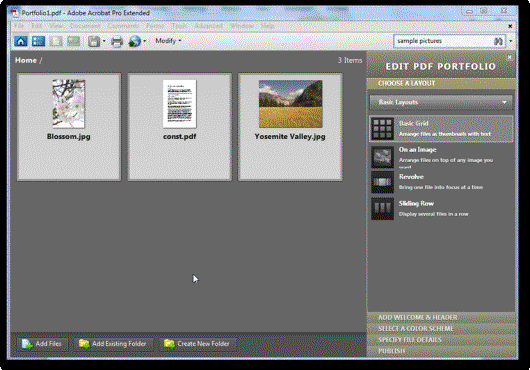Screen dimensions: 530x370
Task: Choose the Basic Grid layout icon
Action: [383, 129]
